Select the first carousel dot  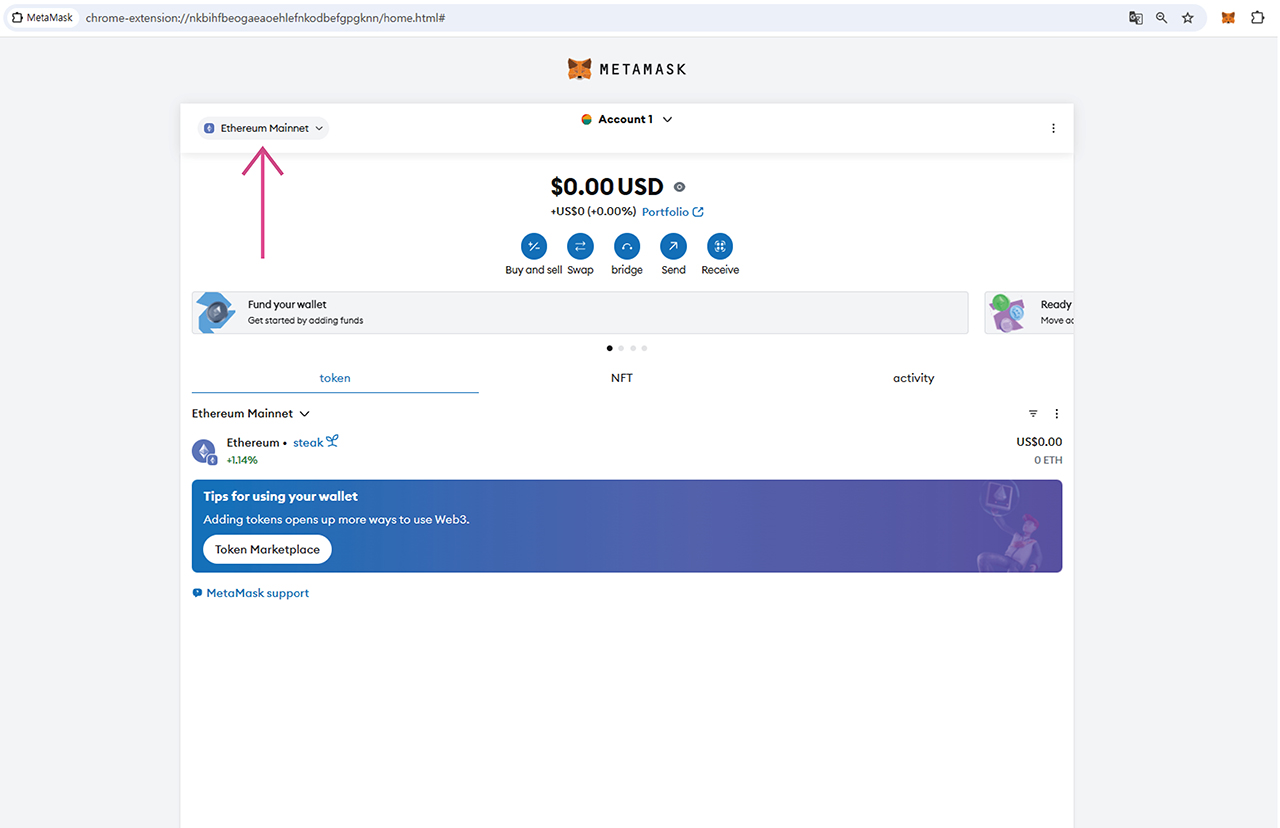click(610, 348)
